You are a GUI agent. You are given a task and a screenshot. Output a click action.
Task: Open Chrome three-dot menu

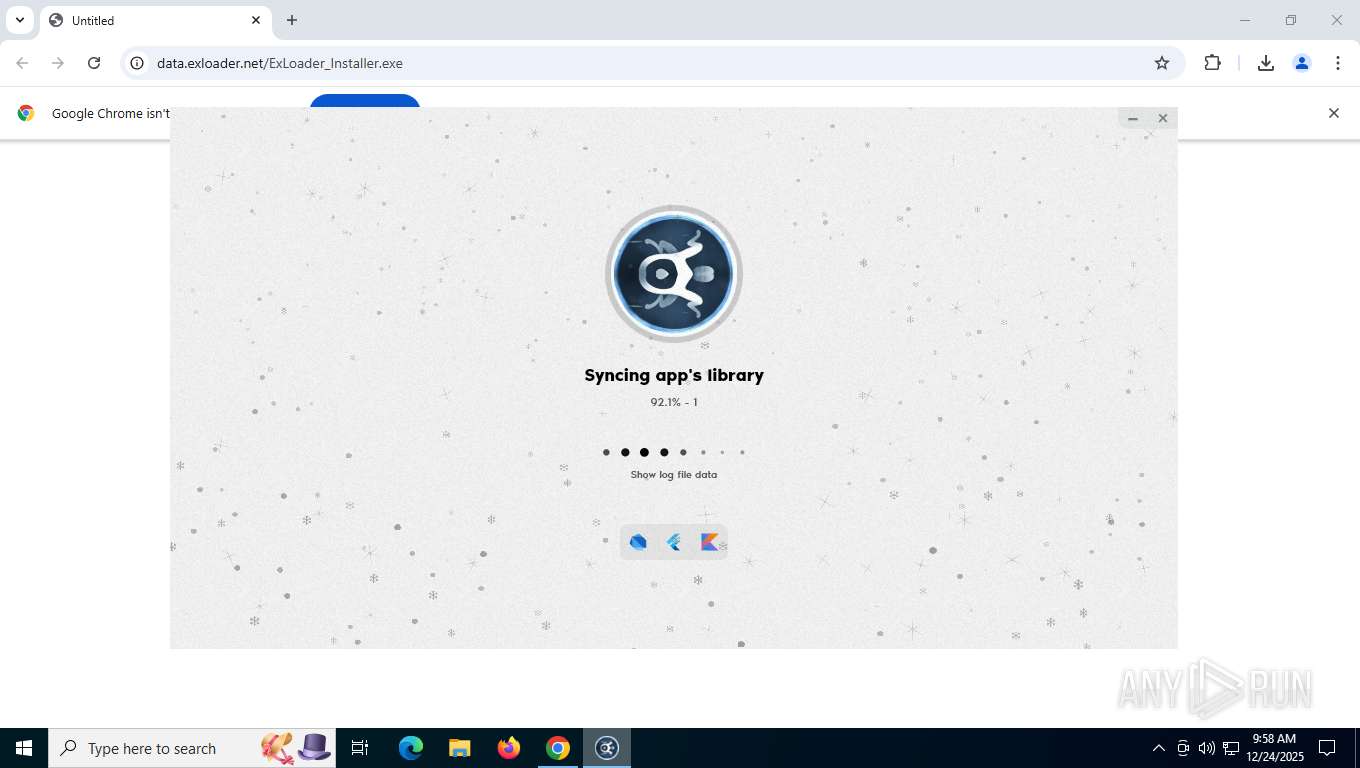point(1338,63)
